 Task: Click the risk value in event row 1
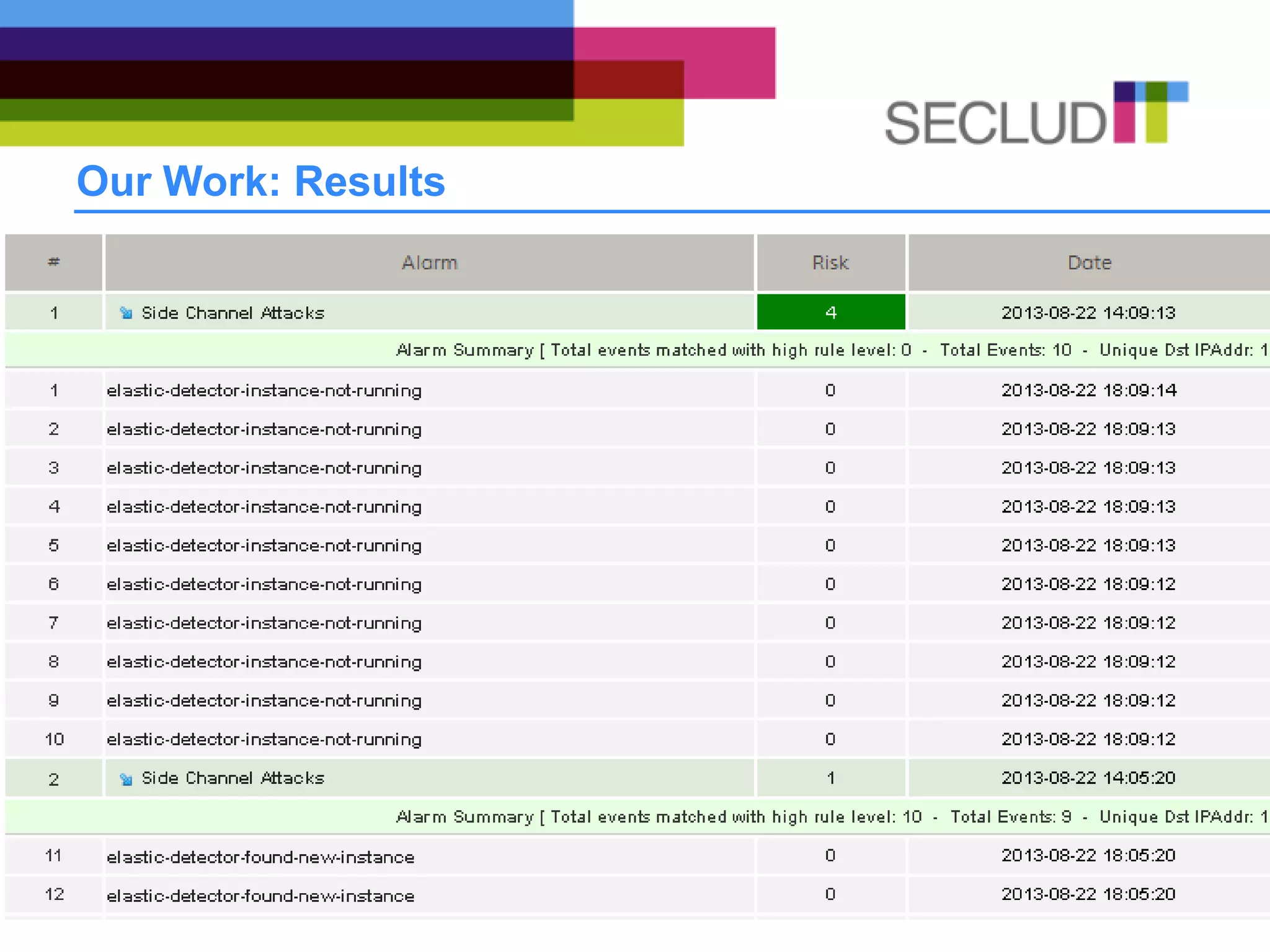tap(830, 390)
